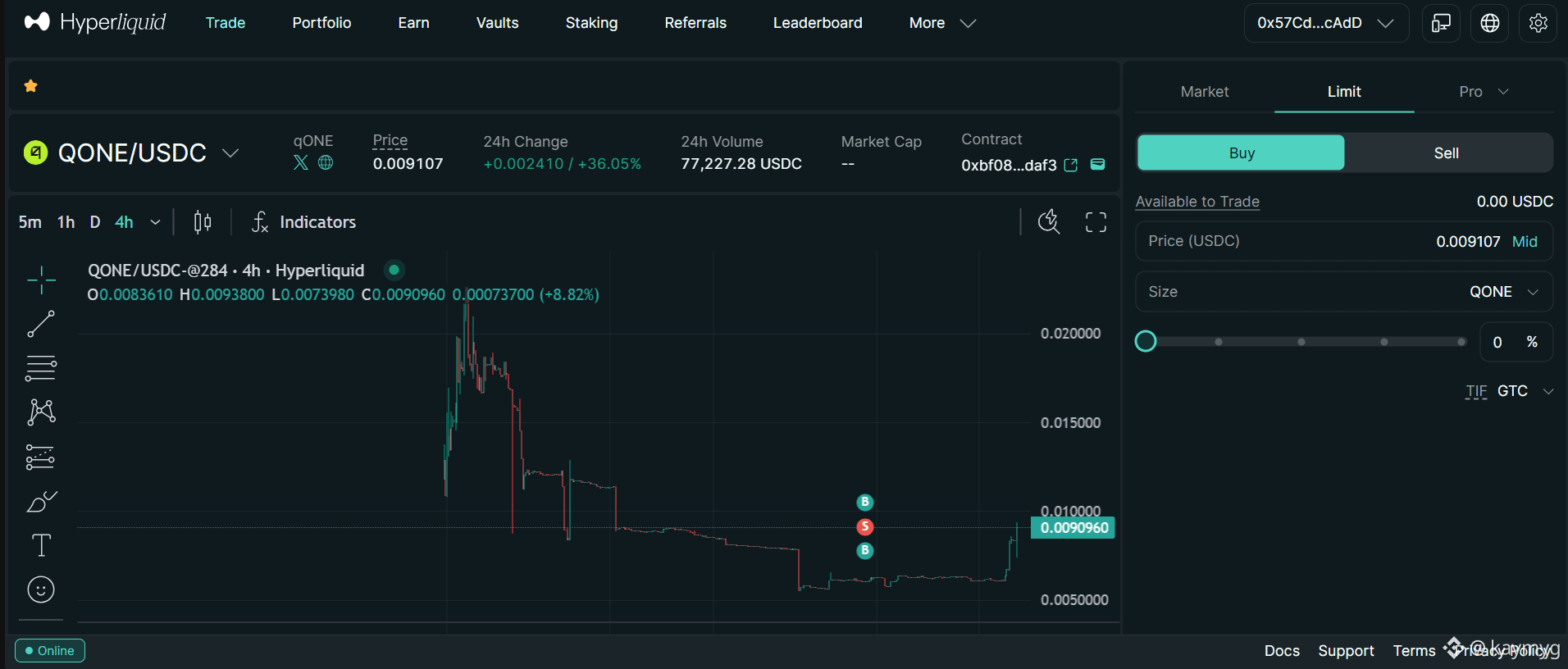This screenshot has width=1568, height=669.
Task: Switch to Limit order tab
Action: [x=1344, y=92]
